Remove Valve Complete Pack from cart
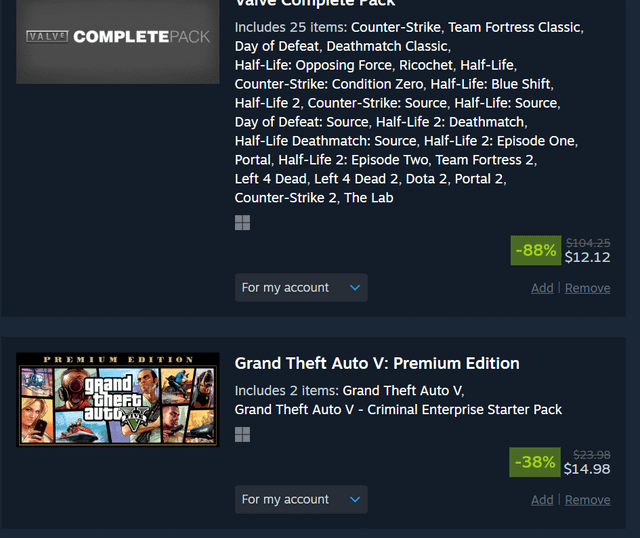Viewport: 640px width, 538px height. pyautogui.click(x=587, y=288)
